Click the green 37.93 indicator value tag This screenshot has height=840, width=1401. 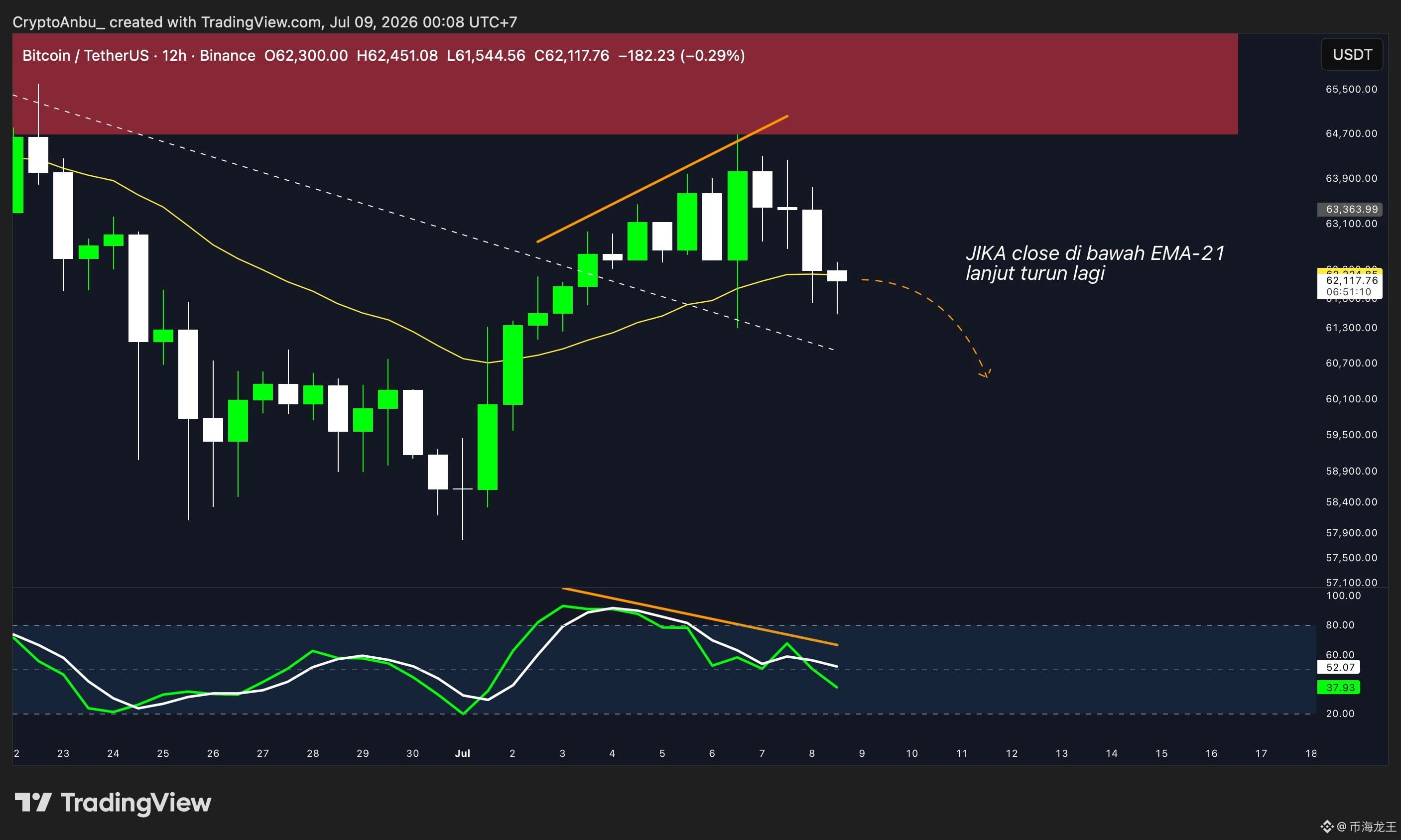pos(1339,688)
